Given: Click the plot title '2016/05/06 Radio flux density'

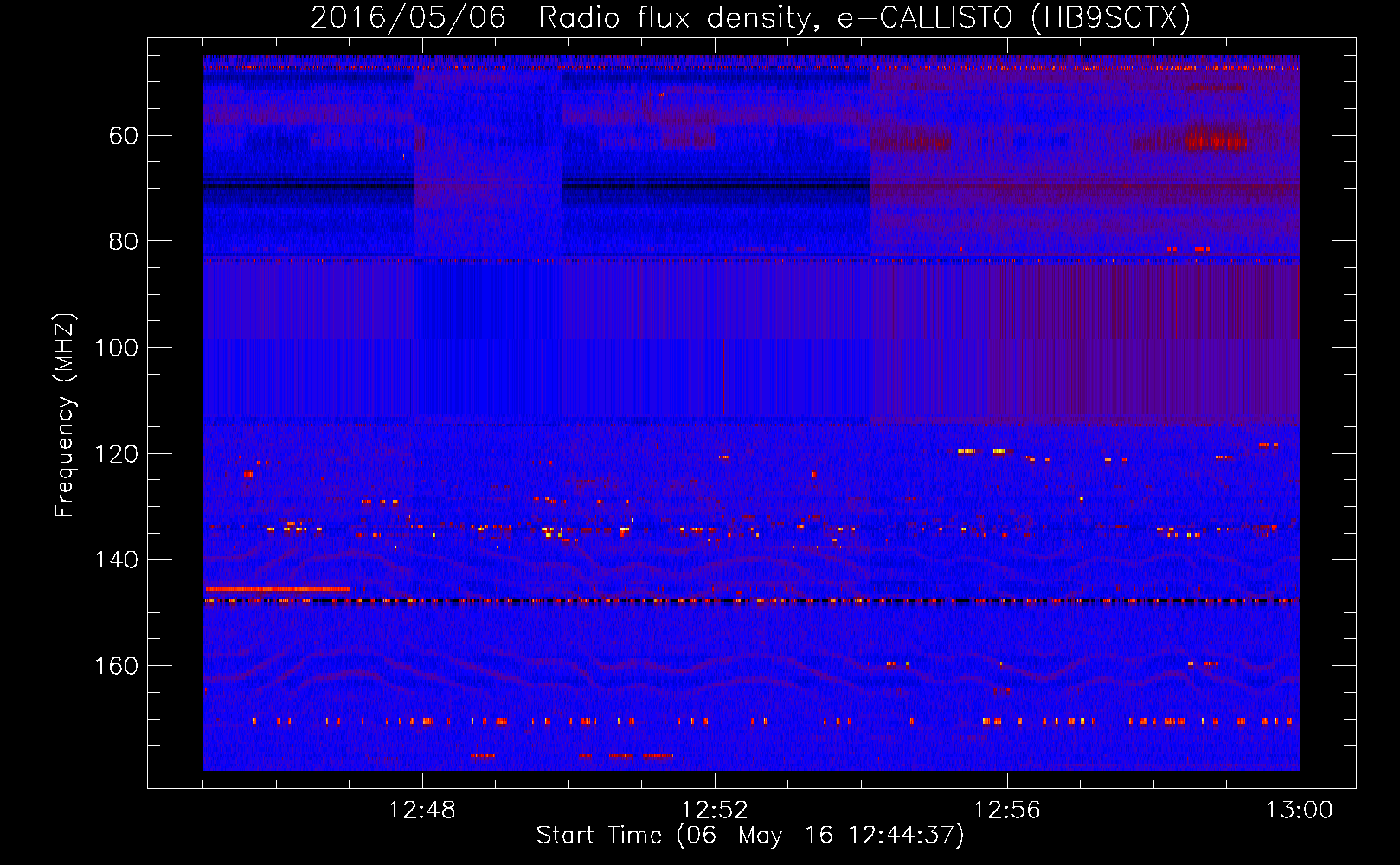Looking at the screenshot, I should coord(750,17).
